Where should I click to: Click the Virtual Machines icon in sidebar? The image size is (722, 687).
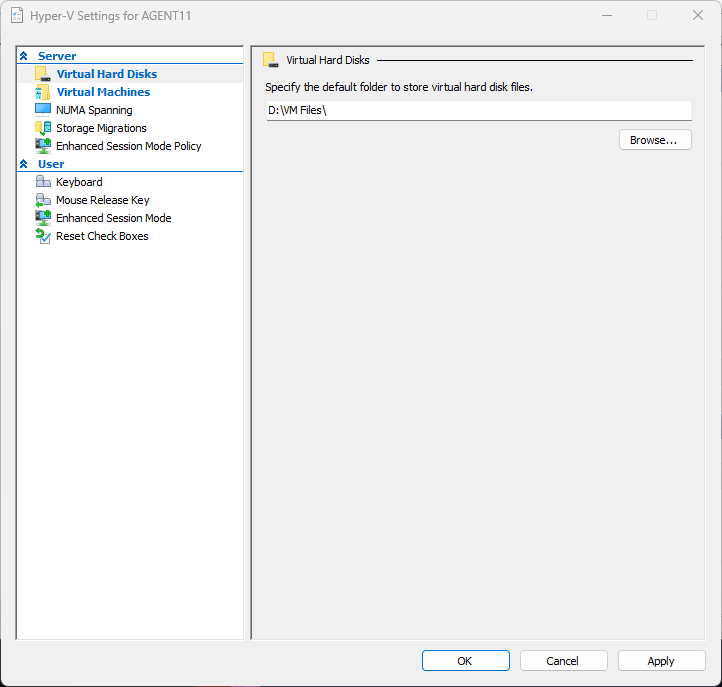42,92
